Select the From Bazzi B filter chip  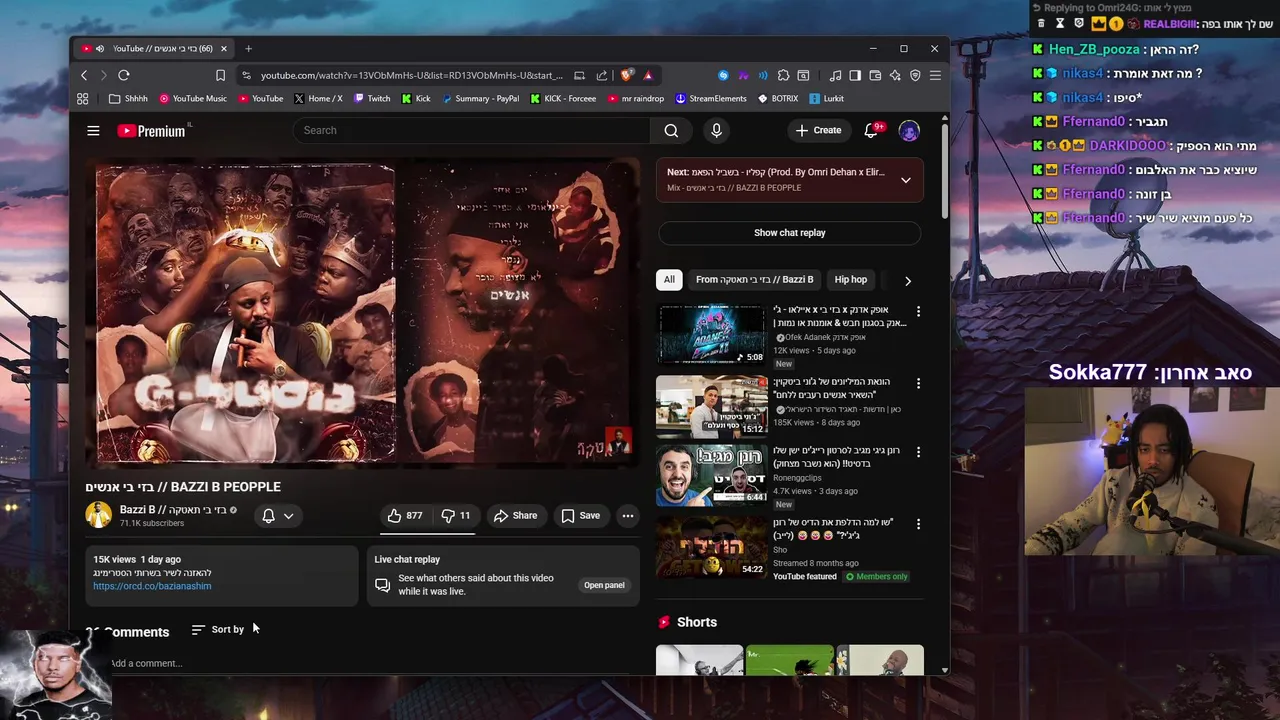coord(754,280)
